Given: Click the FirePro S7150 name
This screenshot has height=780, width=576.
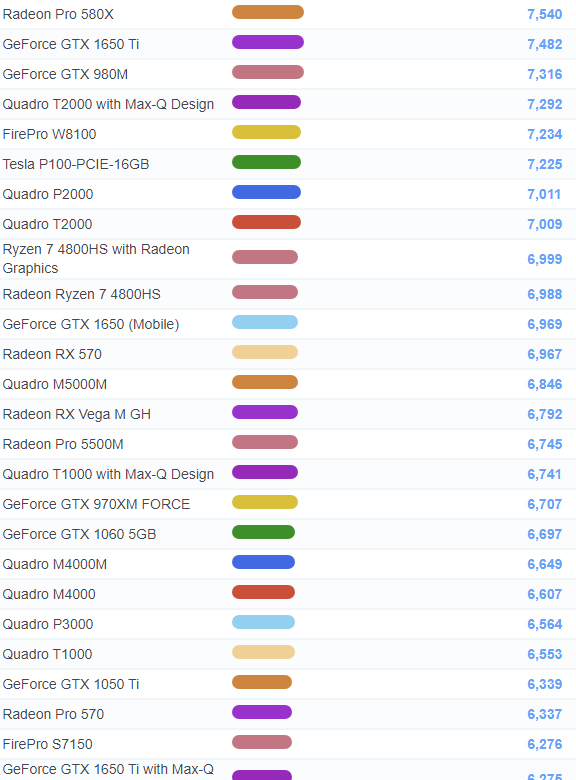Looking at the screenshot, I should (x=47, y=744).
